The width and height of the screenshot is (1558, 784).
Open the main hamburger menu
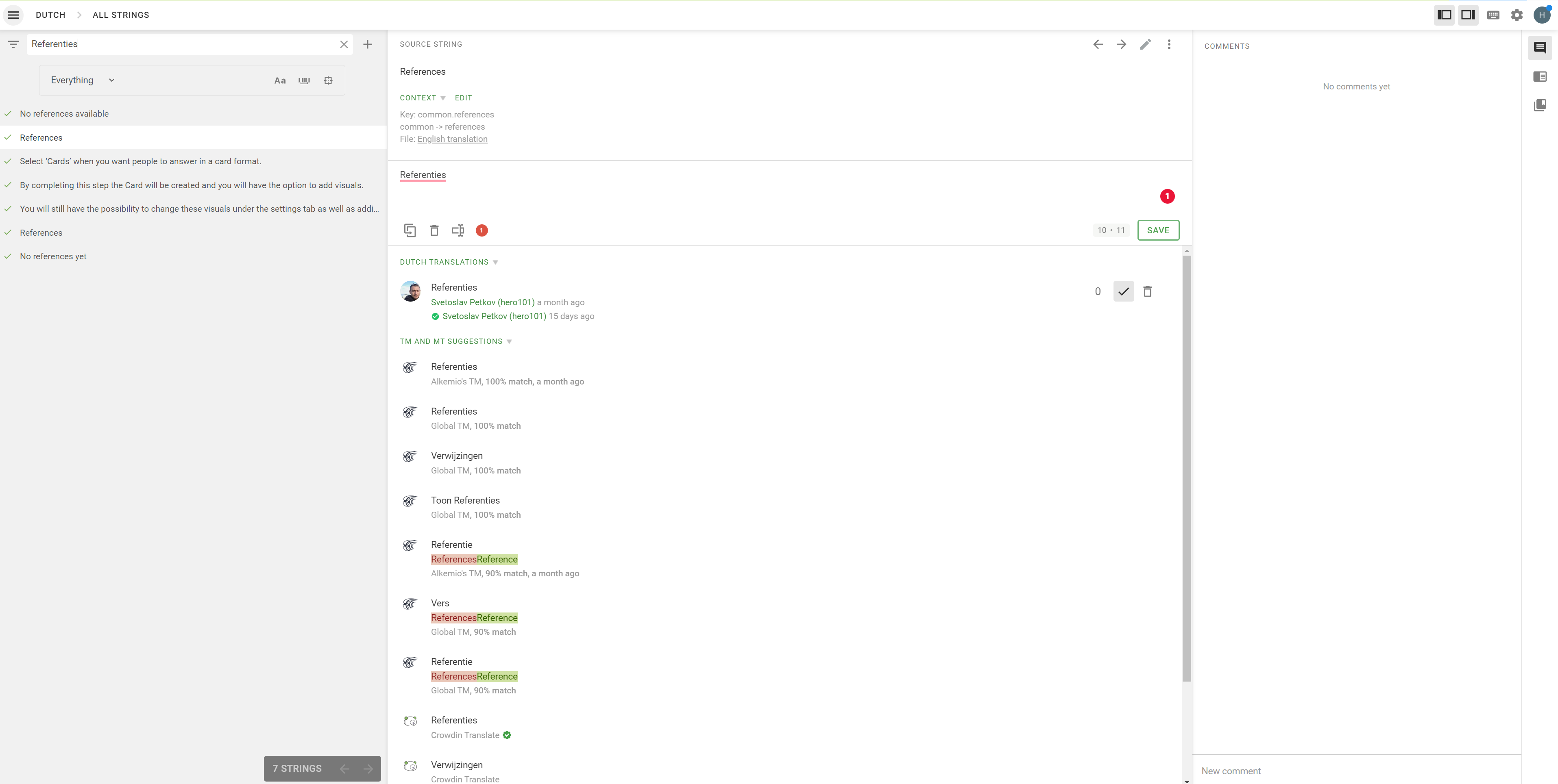point(13,15)
